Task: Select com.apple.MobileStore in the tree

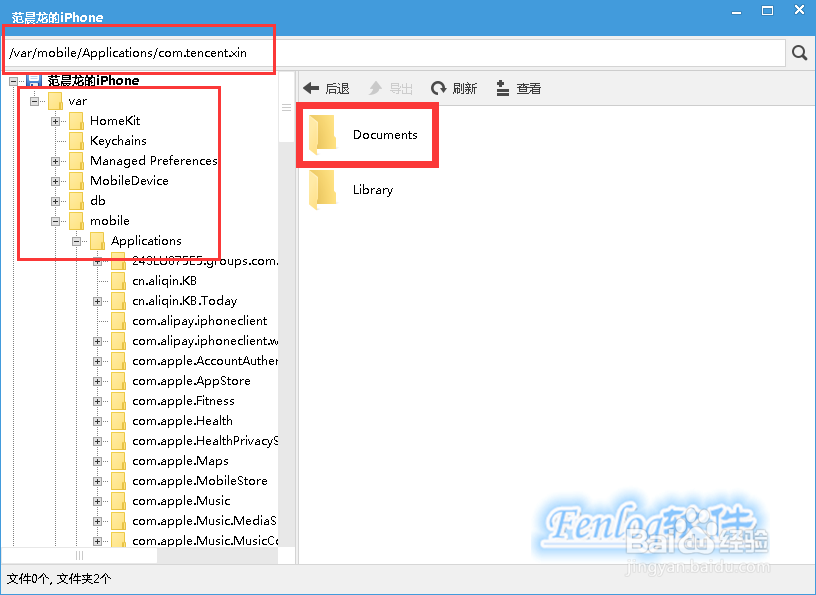Action: (x=200, y=481)
